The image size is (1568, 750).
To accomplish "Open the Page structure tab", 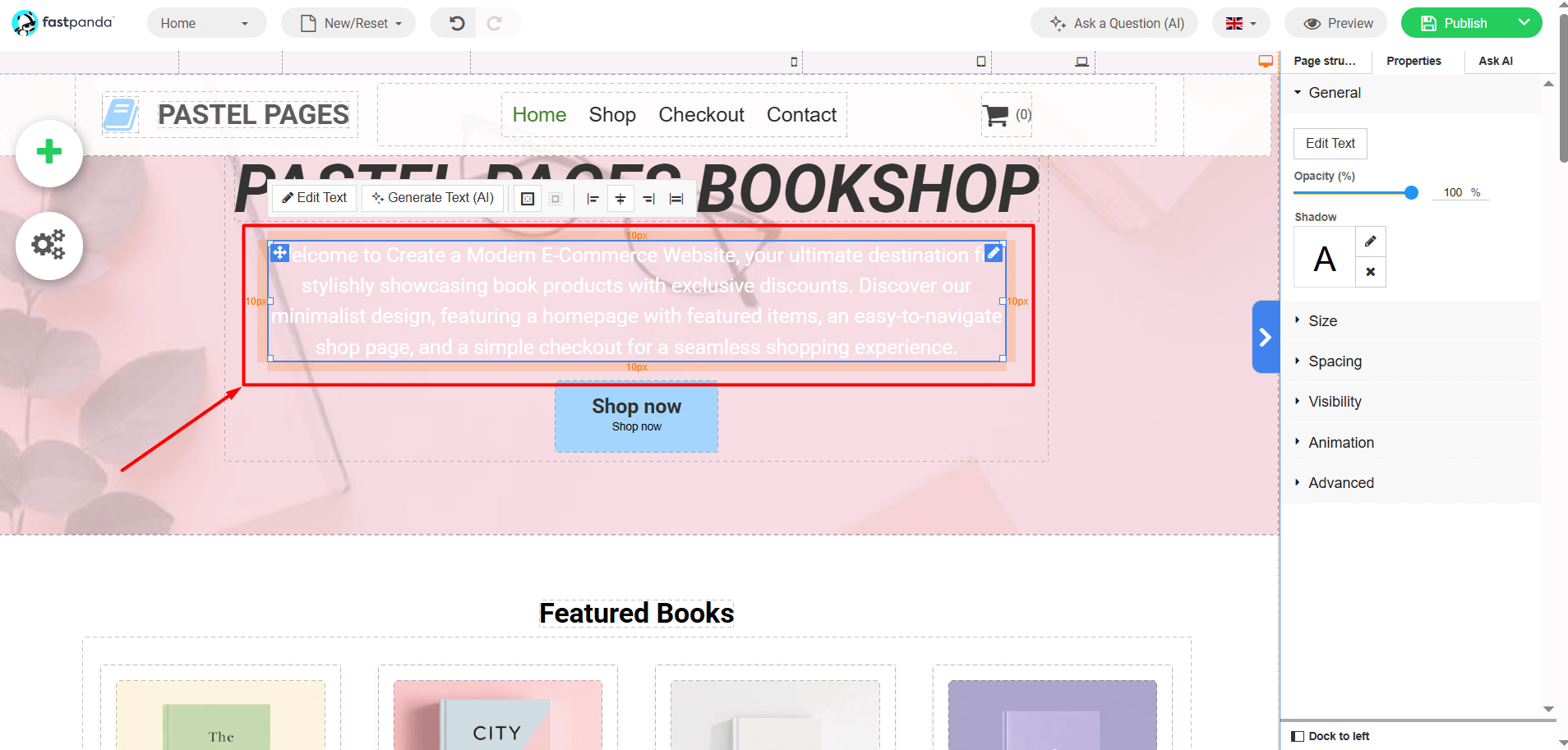I will 1324,61.
